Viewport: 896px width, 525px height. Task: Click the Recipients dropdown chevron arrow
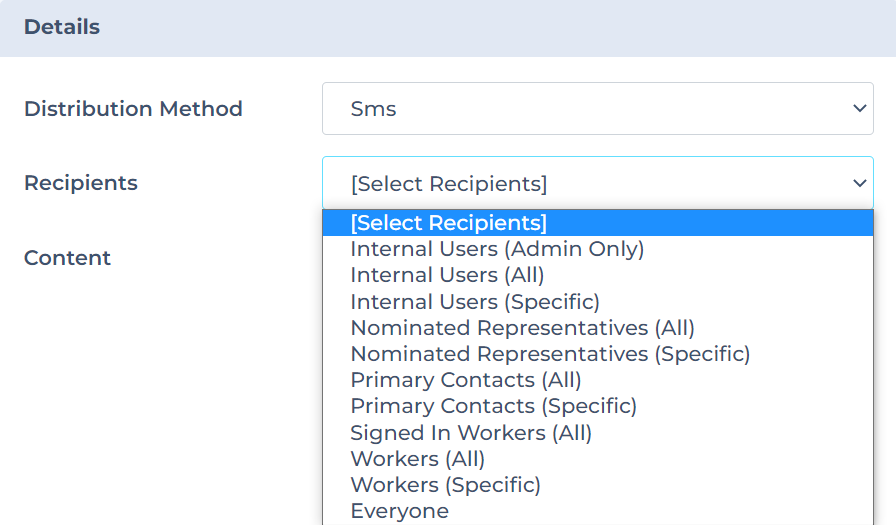(858, 183)
